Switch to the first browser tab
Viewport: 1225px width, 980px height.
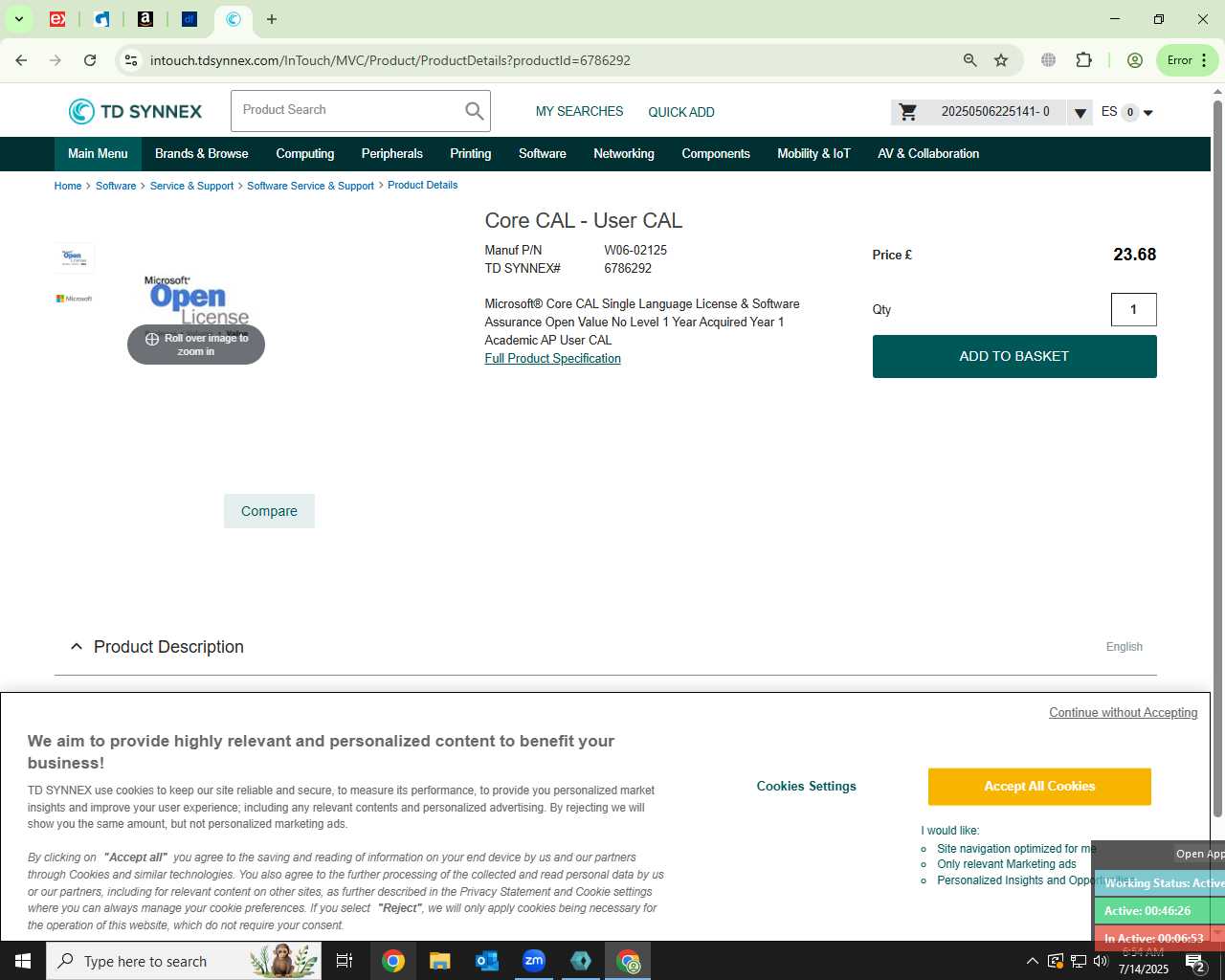point(57,19)
